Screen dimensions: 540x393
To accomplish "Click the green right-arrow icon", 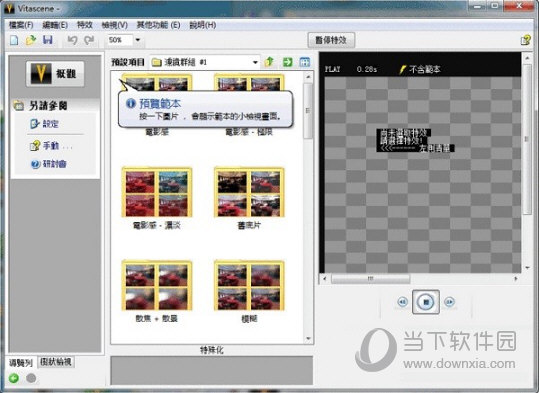I will (x=288, y=62).
